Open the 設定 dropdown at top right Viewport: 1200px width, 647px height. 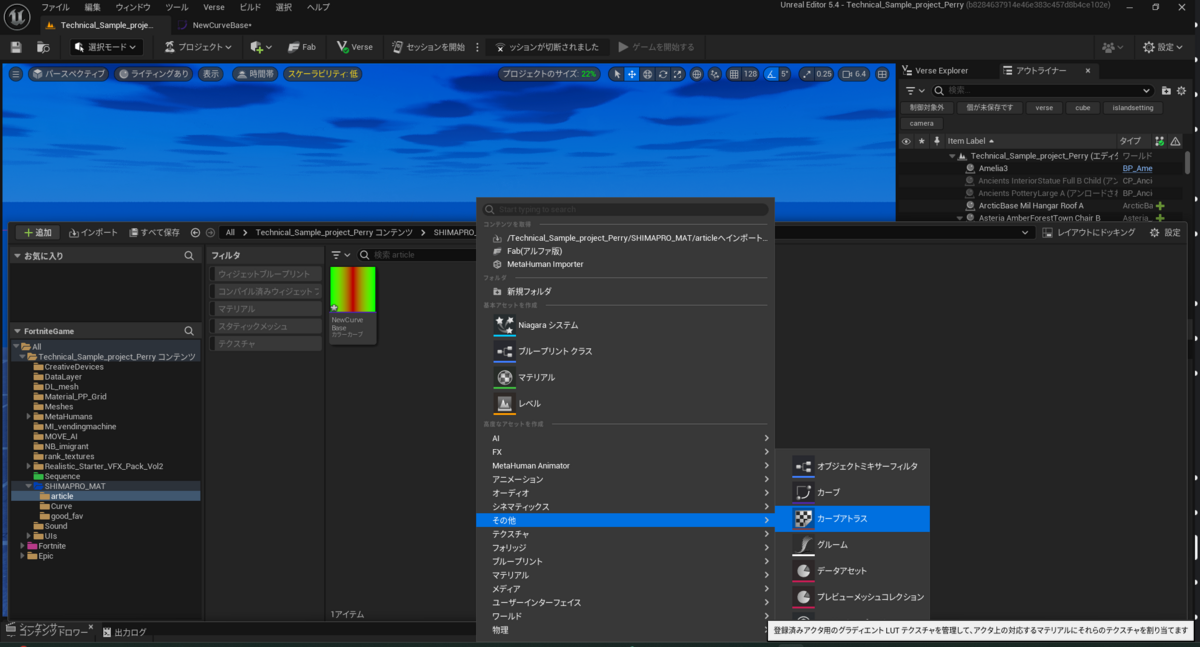(x=1163, y=47)
